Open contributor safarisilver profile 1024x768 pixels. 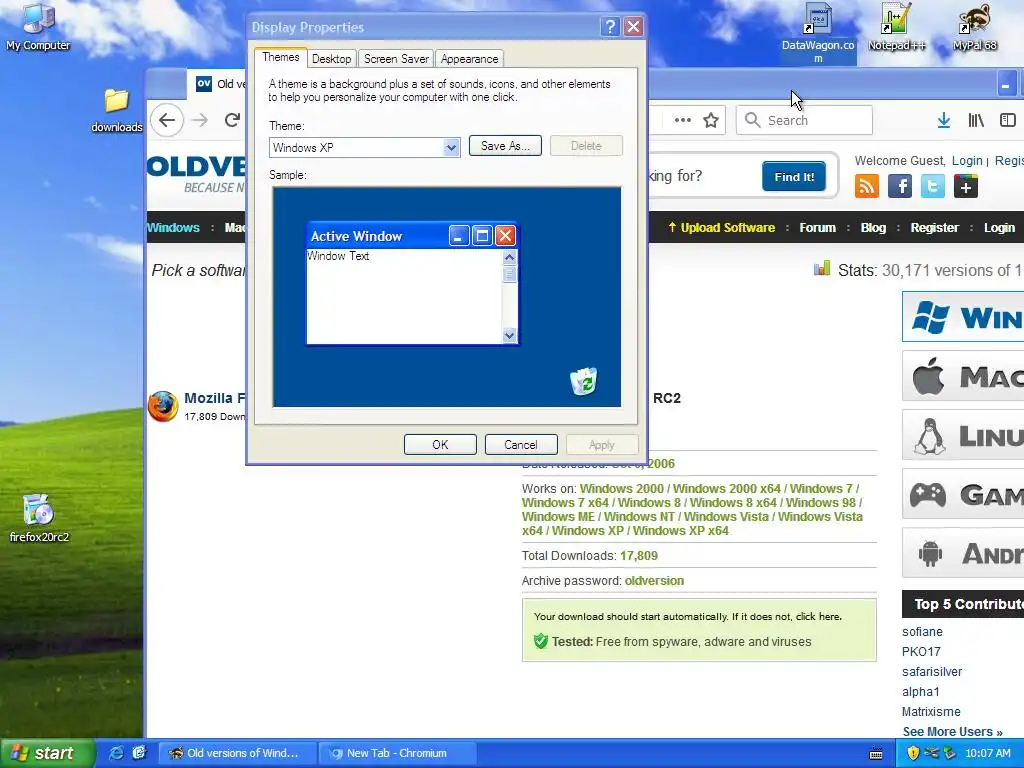932,671
